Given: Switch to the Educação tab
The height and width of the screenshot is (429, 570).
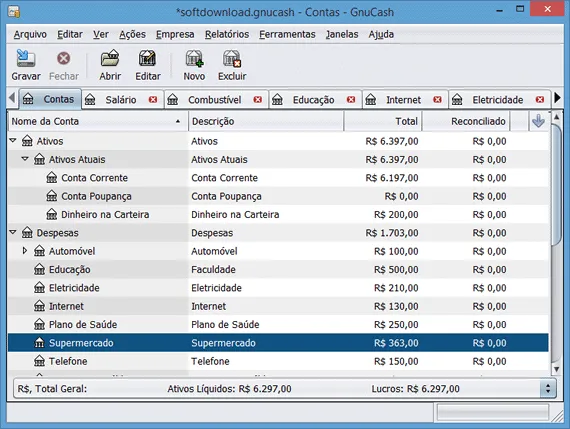Looking at the screenshot, I should pos(313,100).
